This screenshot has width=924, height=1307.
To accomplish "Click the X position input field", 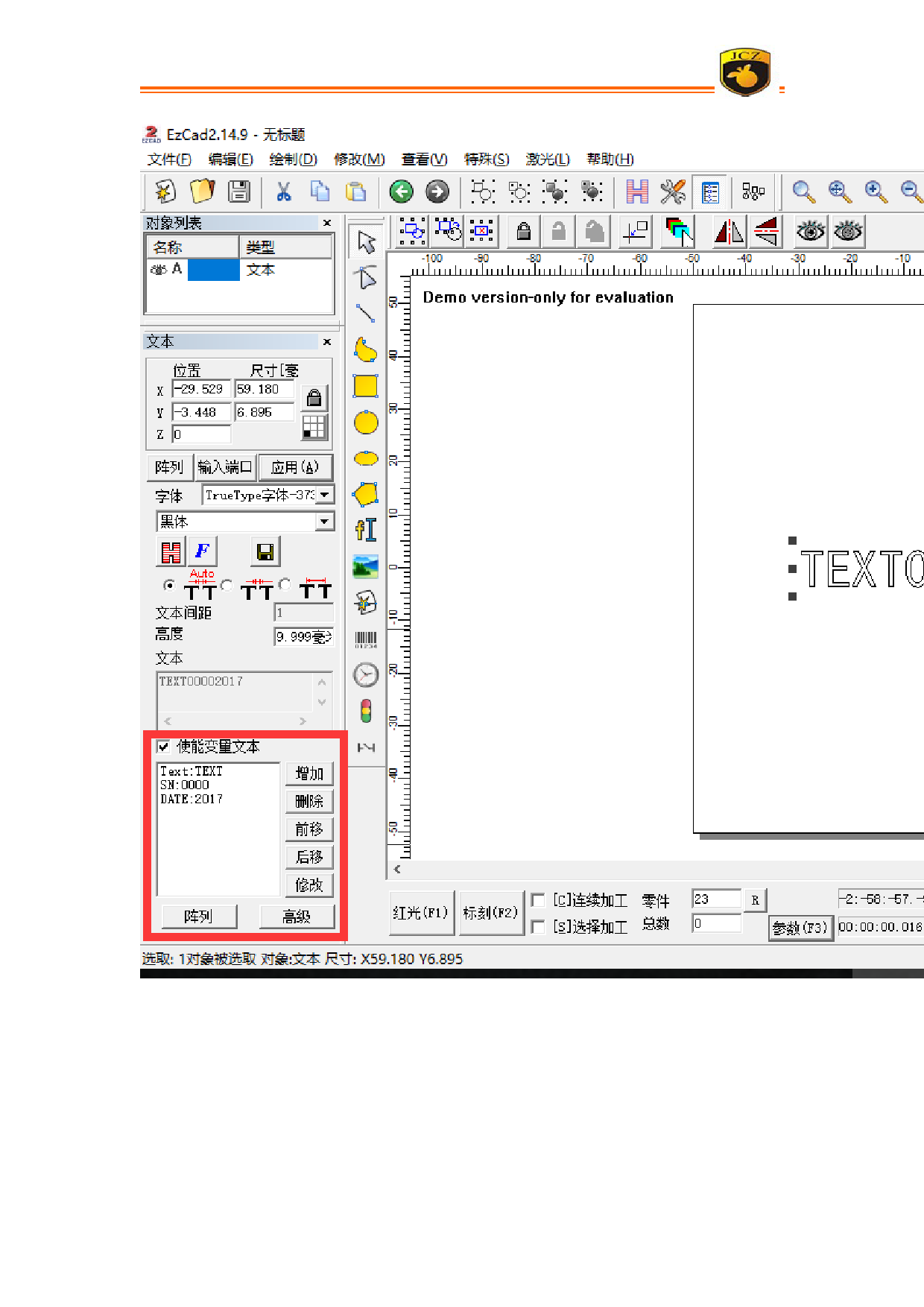I will coord(201,389).
